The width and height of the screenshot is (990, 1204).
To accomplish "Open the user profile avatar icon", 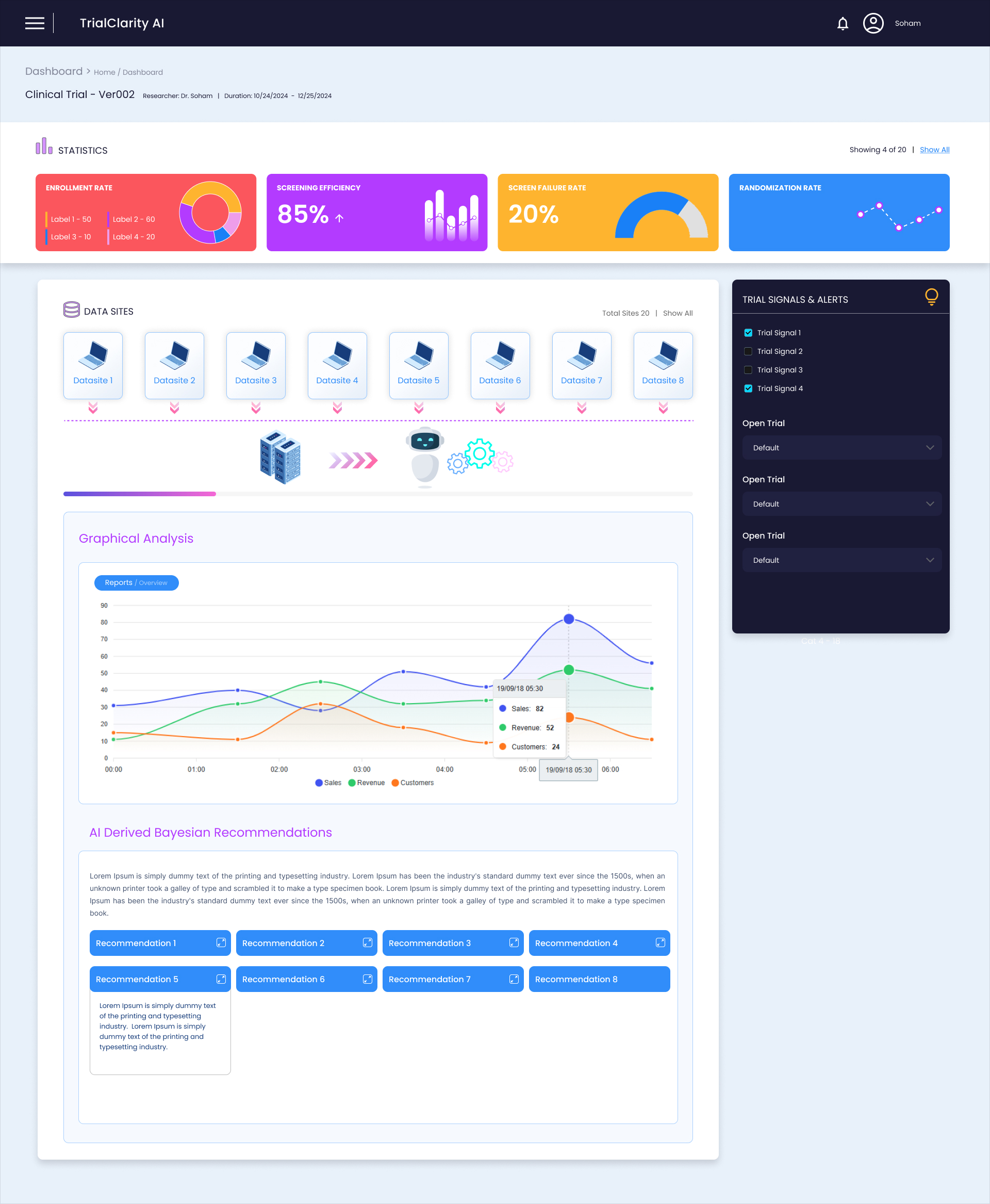I will pos(872,23).
